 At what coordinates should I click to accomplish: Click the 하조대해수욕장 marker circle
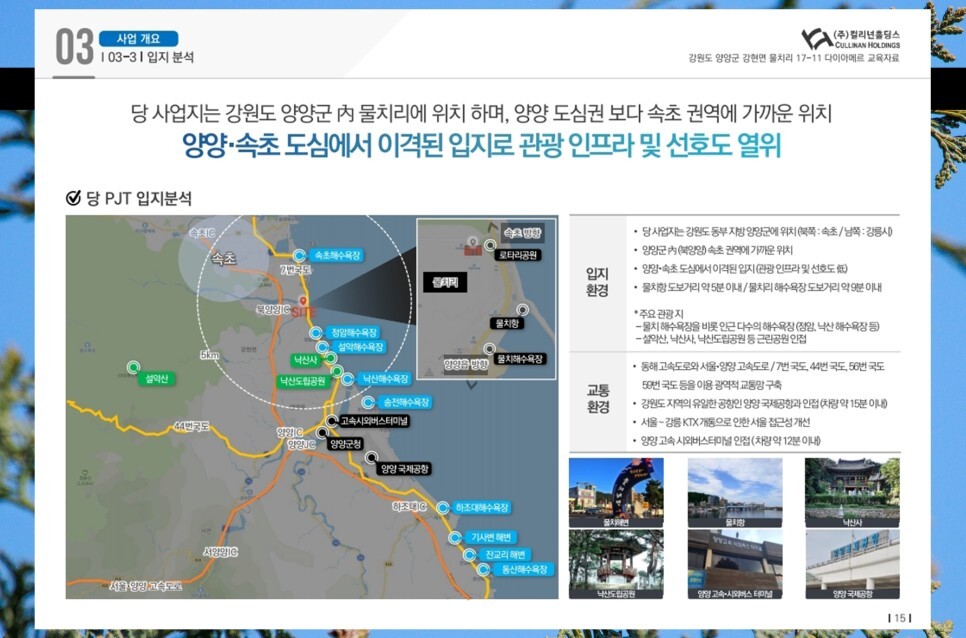click(x=442, y=508)
